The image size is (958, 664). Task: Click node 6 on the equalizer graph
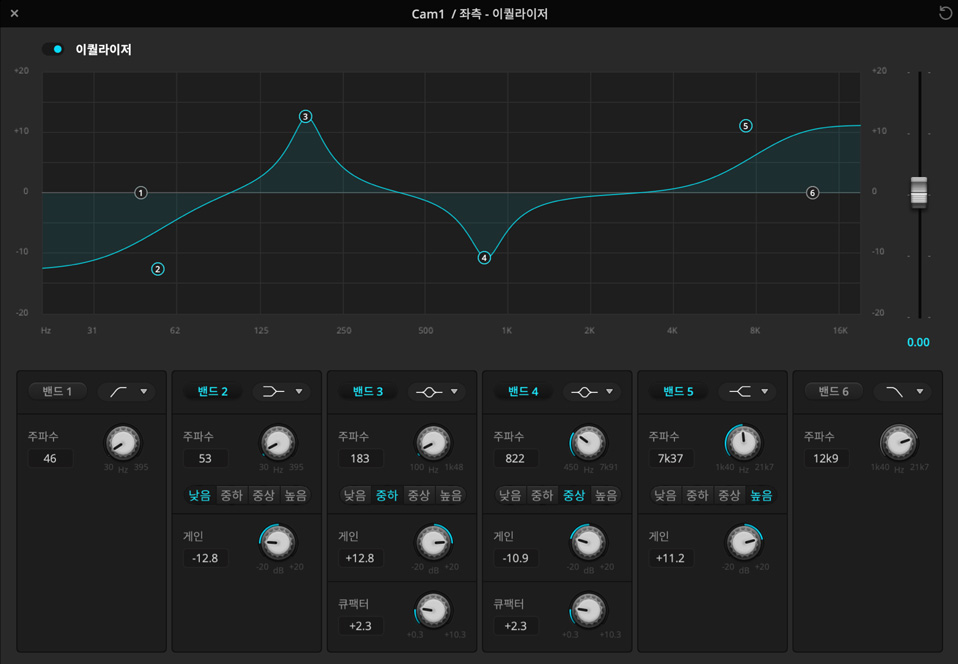pos(812,192)
